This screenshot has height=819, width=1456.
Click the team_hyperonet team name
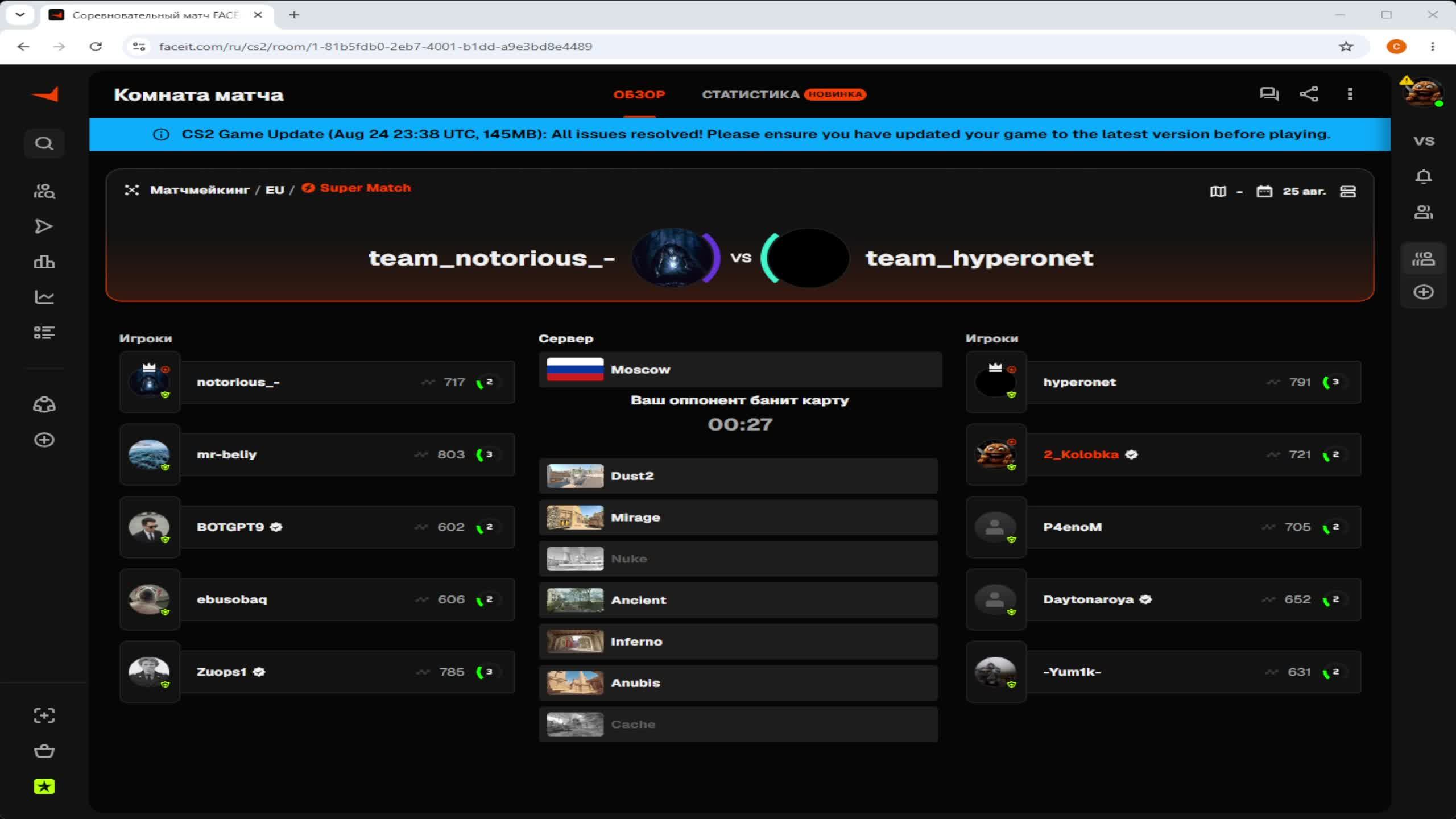click(979, 258)
